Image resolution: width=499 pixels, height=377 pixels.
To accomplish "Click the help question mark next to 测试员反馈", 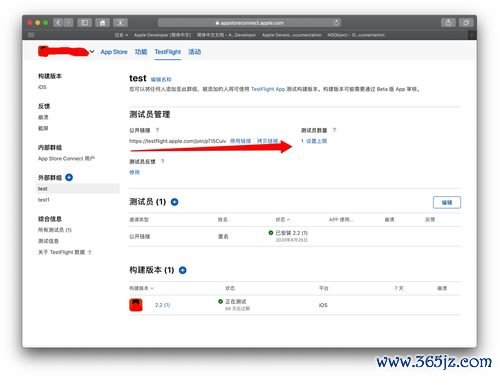I will click(x=162, y=161).
